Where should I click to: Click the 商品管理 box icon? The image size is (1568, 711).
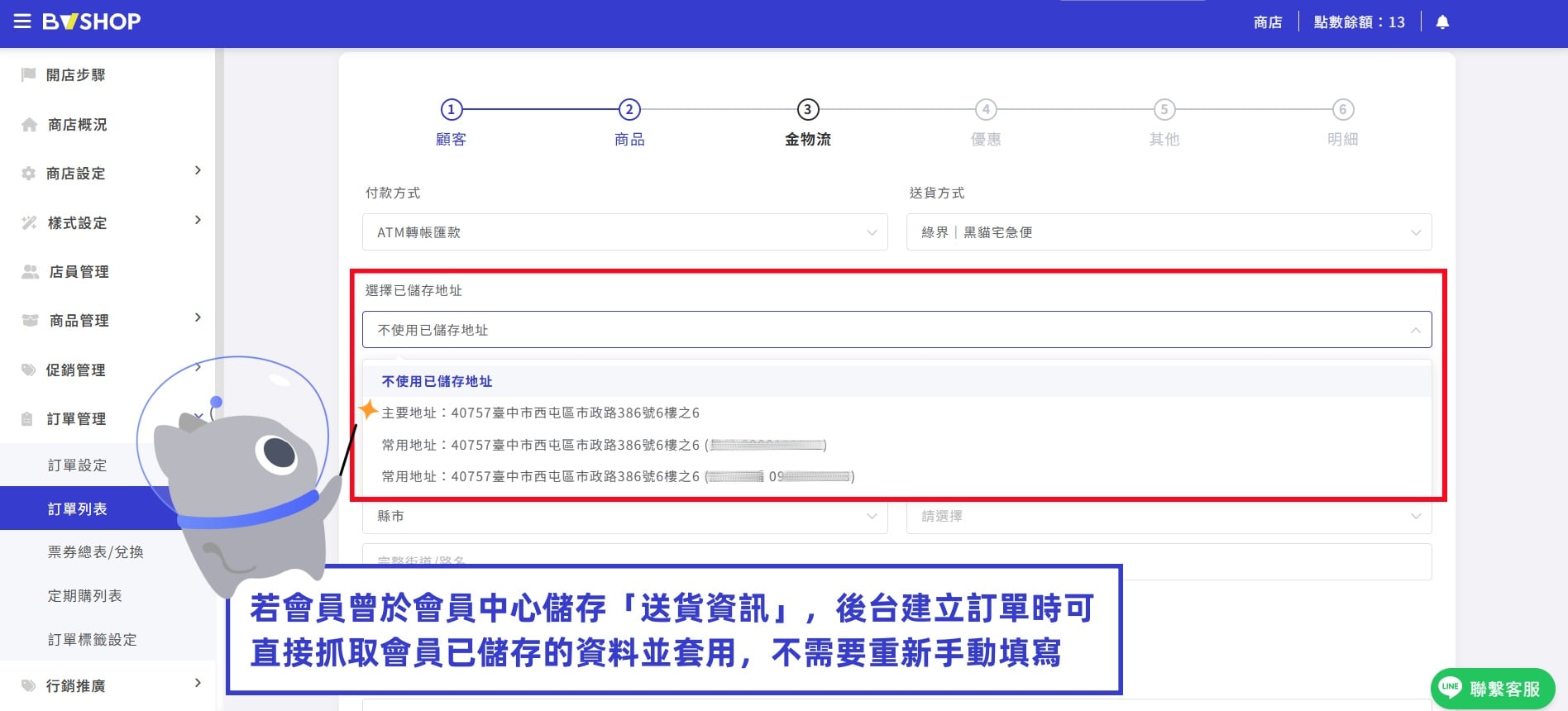coord(31,320)
